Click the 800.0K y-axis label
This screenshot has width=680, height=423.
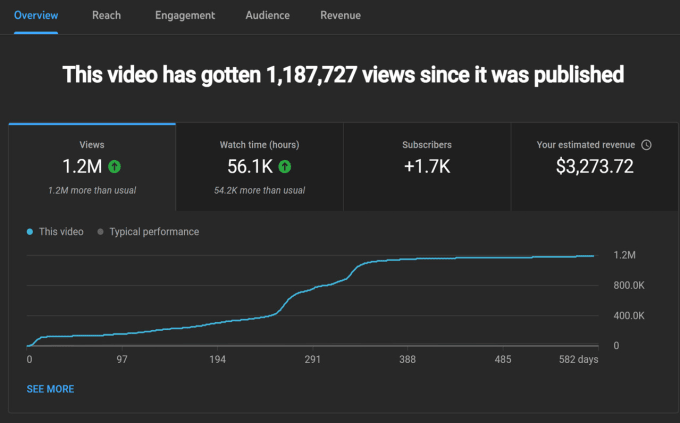629,285
